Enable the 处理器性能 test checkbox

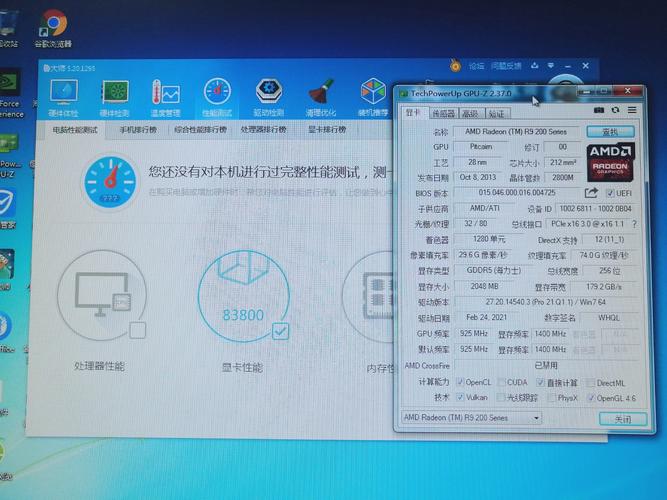(138, 330)
